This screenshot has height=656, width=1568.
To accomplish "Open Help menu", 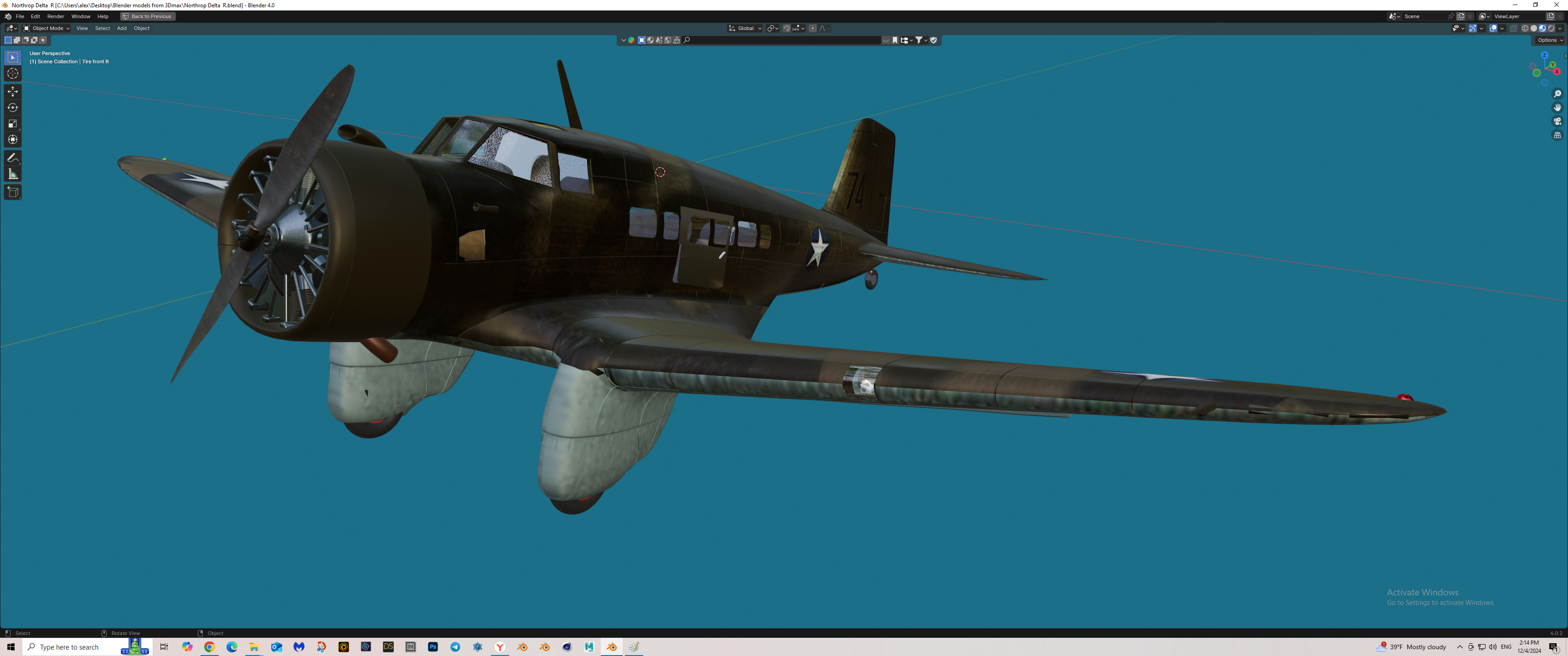I will coord(103,16).
